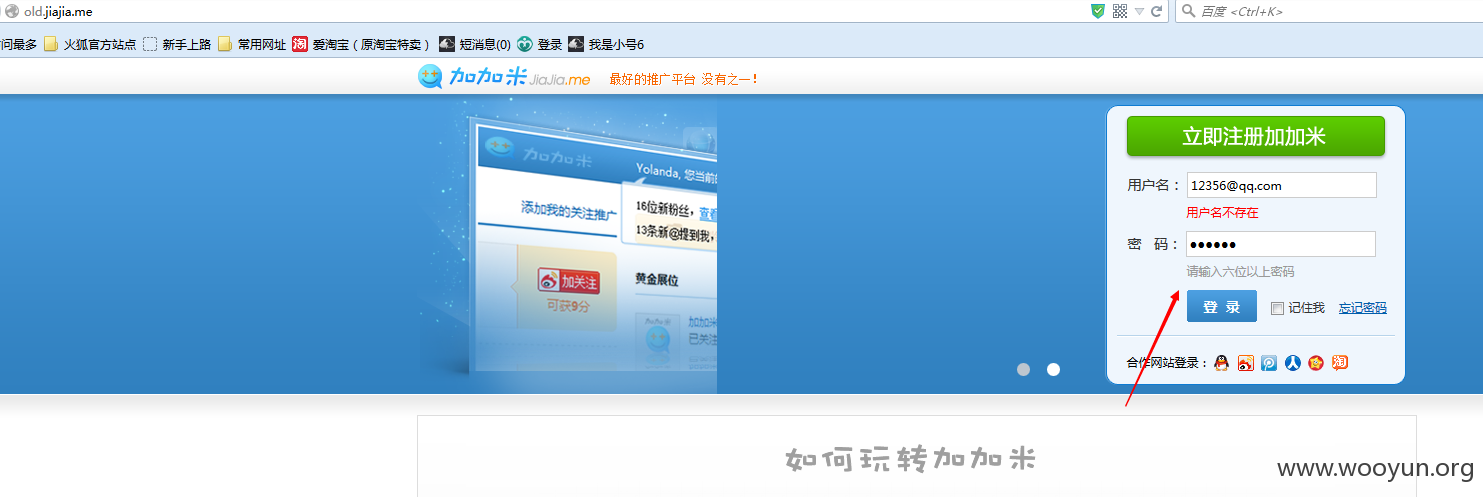The width and height of the screenshot is (1483, 497).
Task: Open the 我是小号6 bookmark
Action: 606,44
